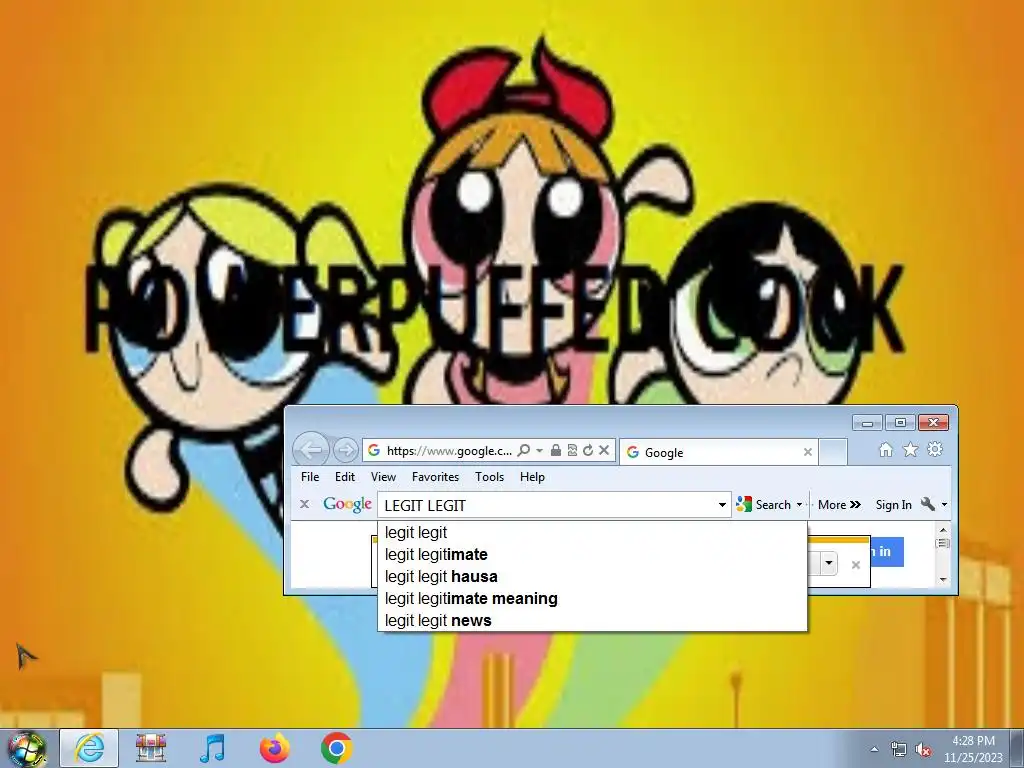Click the Google Toolbar Search button
1024x768 pixels.
click(763, 505)
